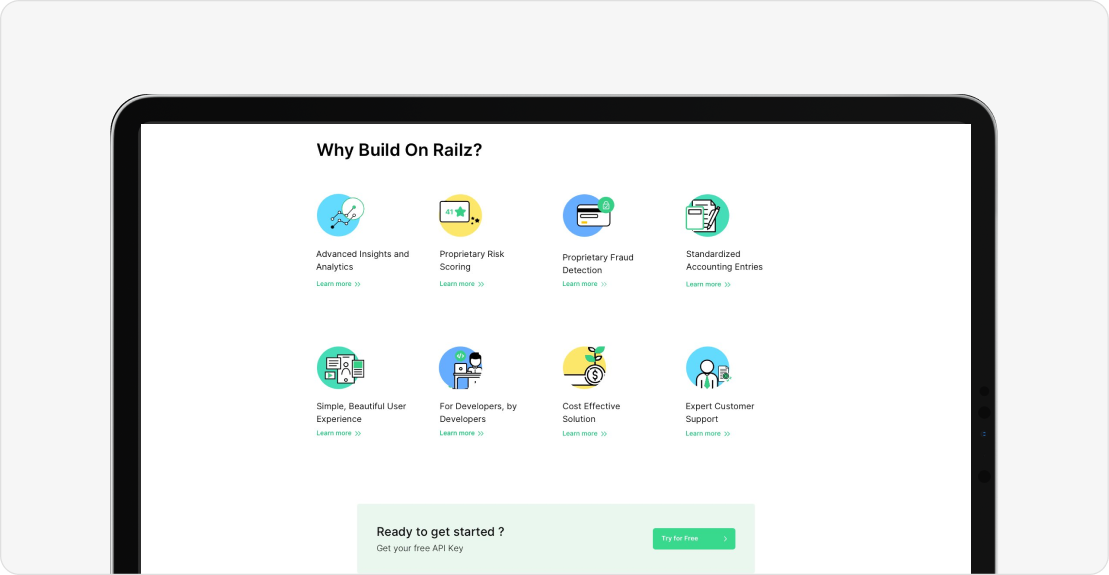
Task: Click the Proprietary Fraud Detection title
Action: 598,264
